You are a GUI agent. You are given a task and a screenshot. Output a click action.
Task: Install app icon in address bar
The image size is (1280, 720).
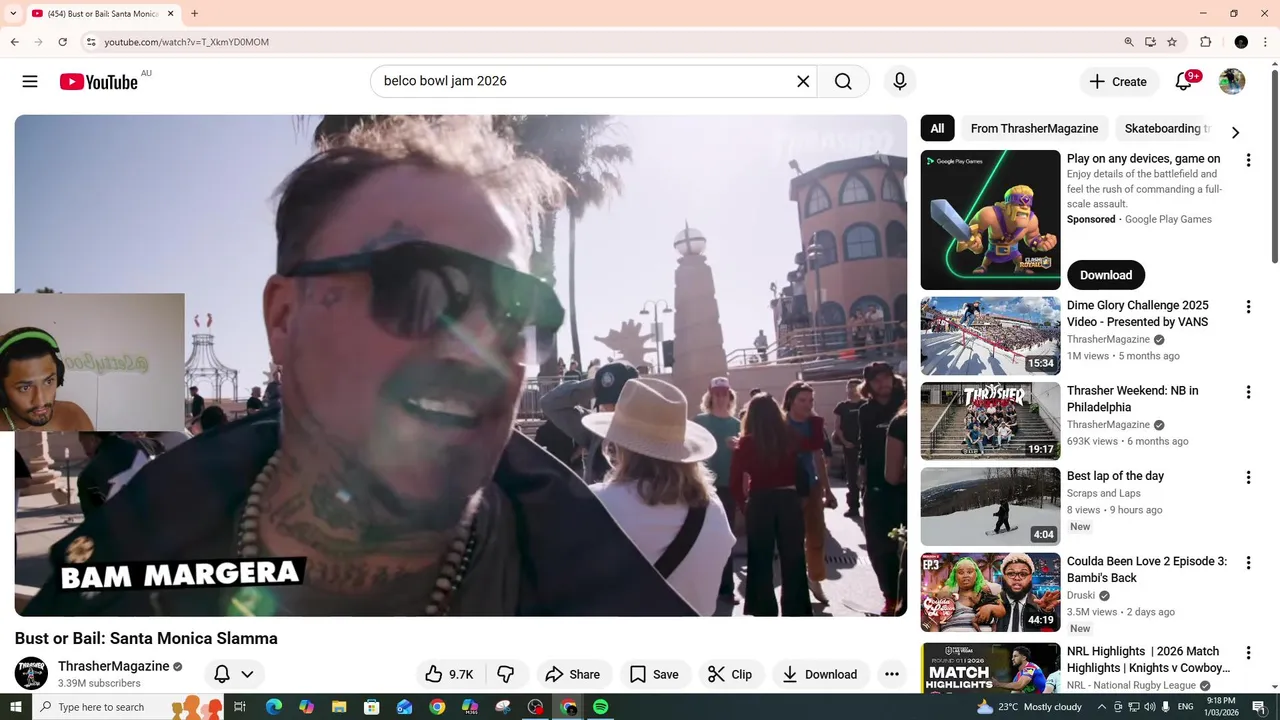tap(1150, 42)
